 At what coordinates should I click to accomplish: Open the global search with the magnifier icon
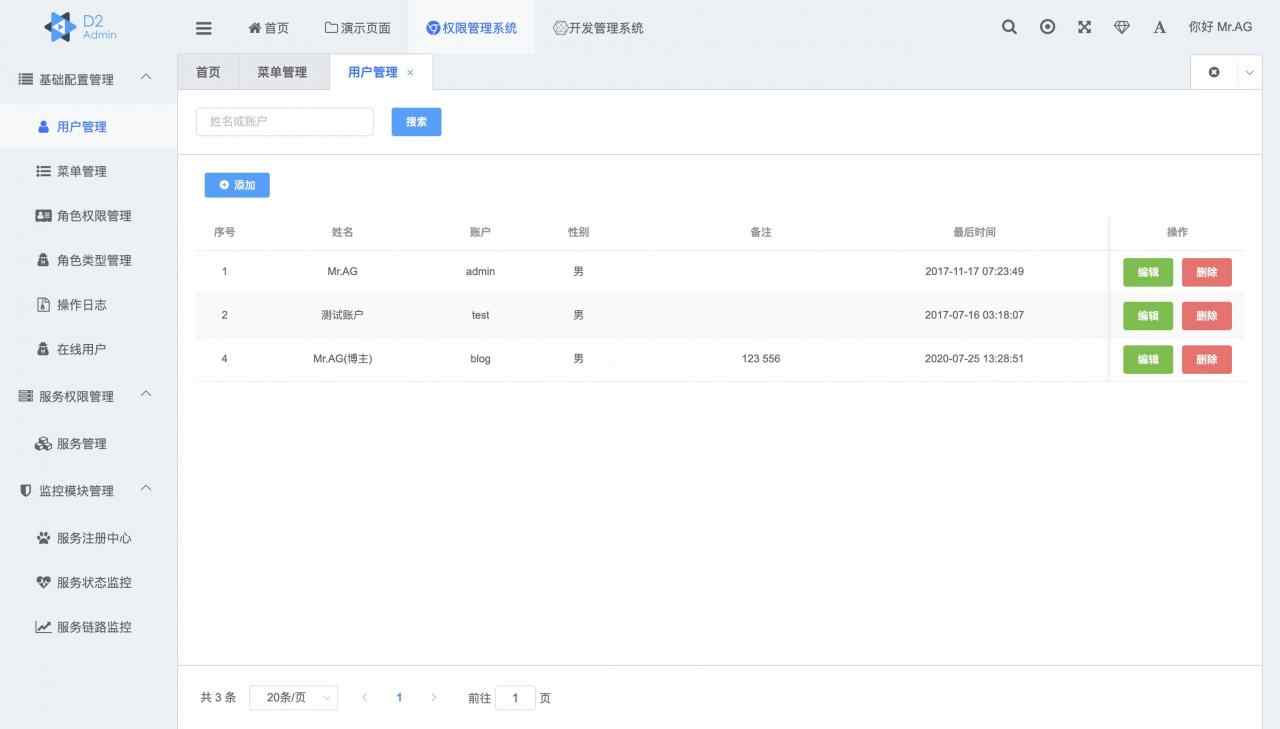point(1009,27)
